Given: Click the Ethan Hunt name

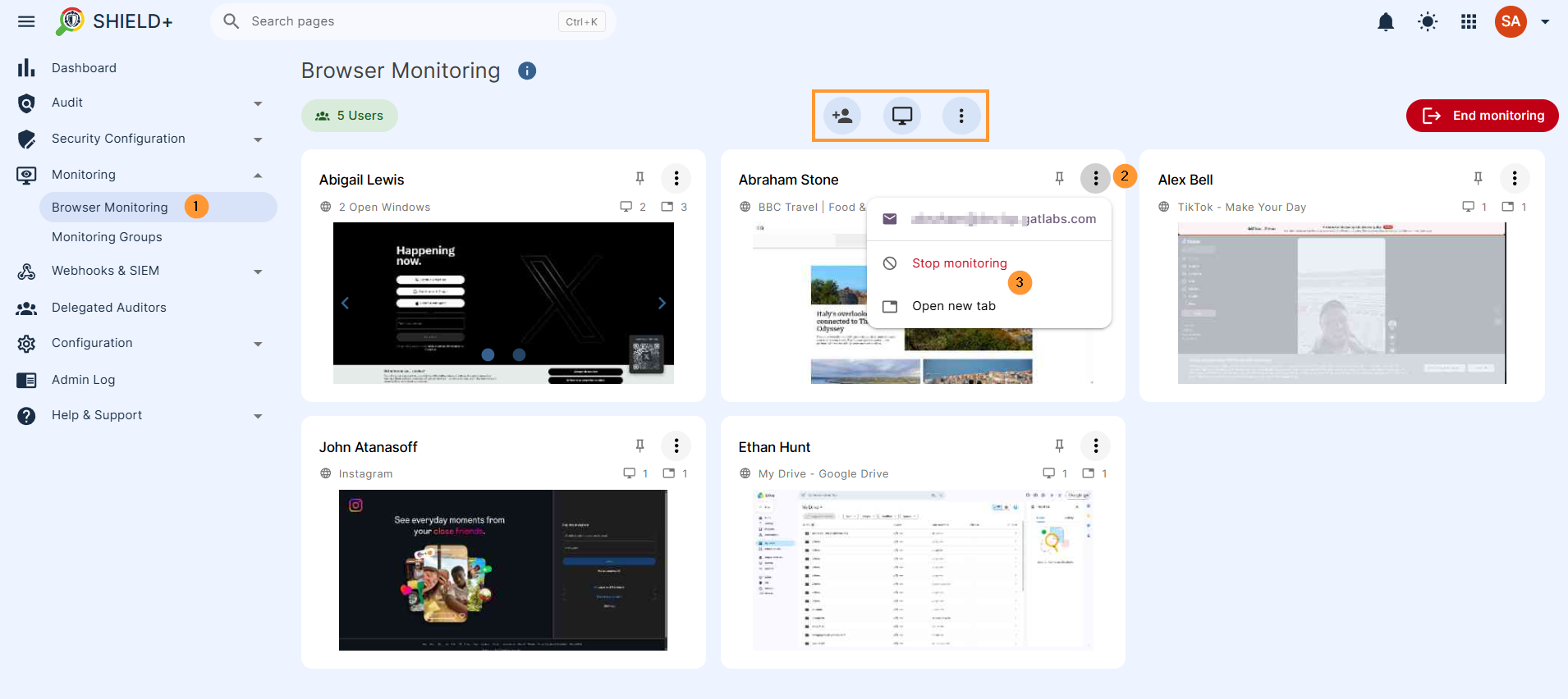Looking at the screenshot, I should click(x=774, y=447).
